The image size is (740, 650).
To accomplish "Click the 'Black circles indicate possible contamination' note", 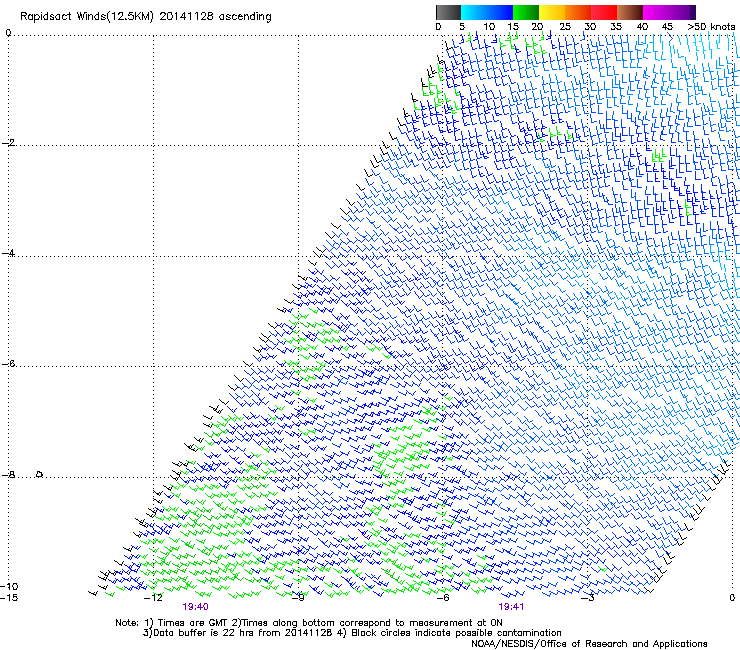I will [456, 633].
